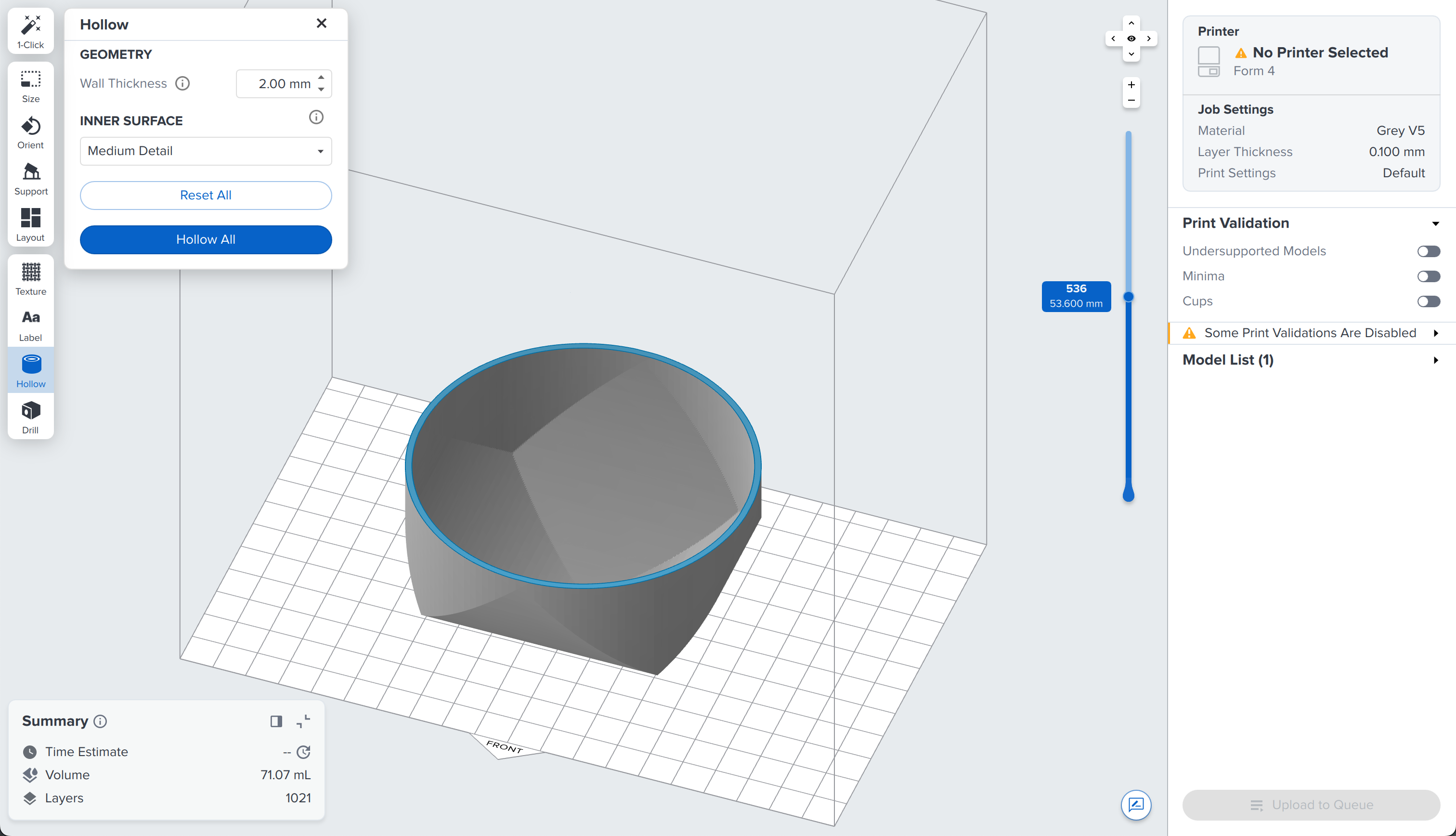1456x836 pixels.
Task: Switch to the Hollow tool panel
Action: click(x=30, y=370)
